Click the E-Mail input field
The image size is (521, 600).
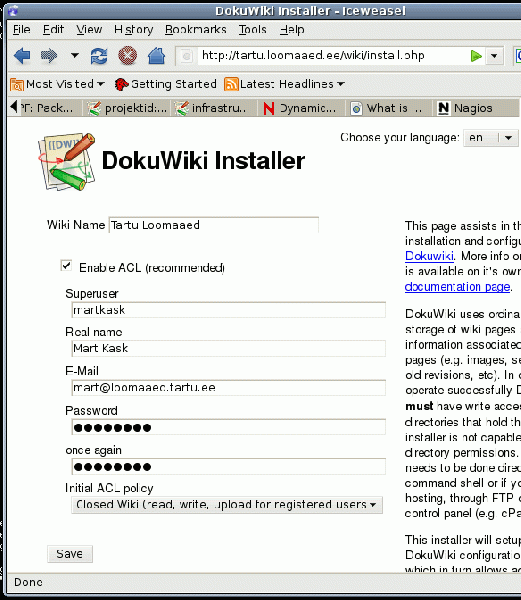coord(228,388)
